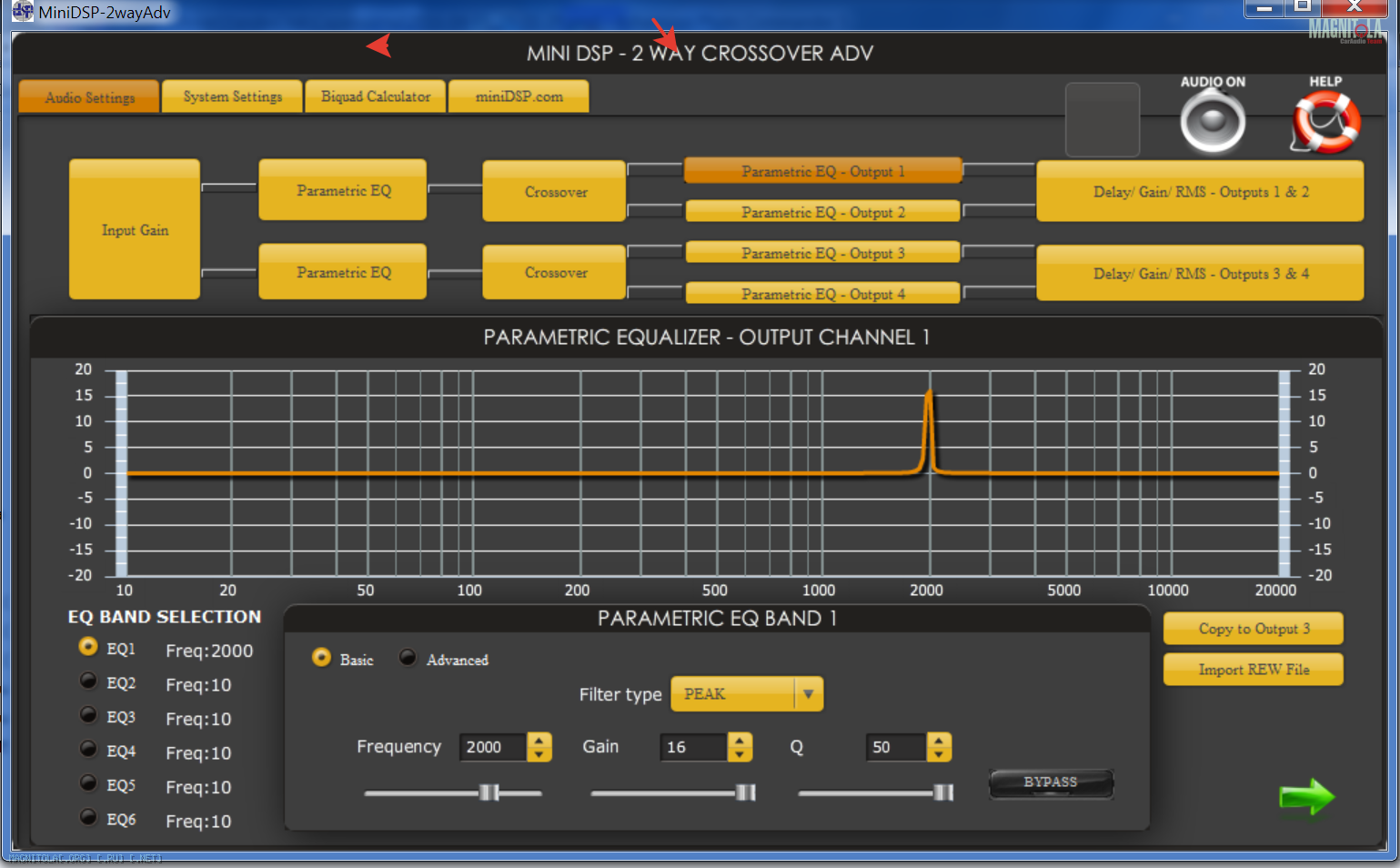Open the Parametric EQ - Output 2 block
Image resolution: width=1400 pixels, height=868 pixels.
[x=822, y=212]
